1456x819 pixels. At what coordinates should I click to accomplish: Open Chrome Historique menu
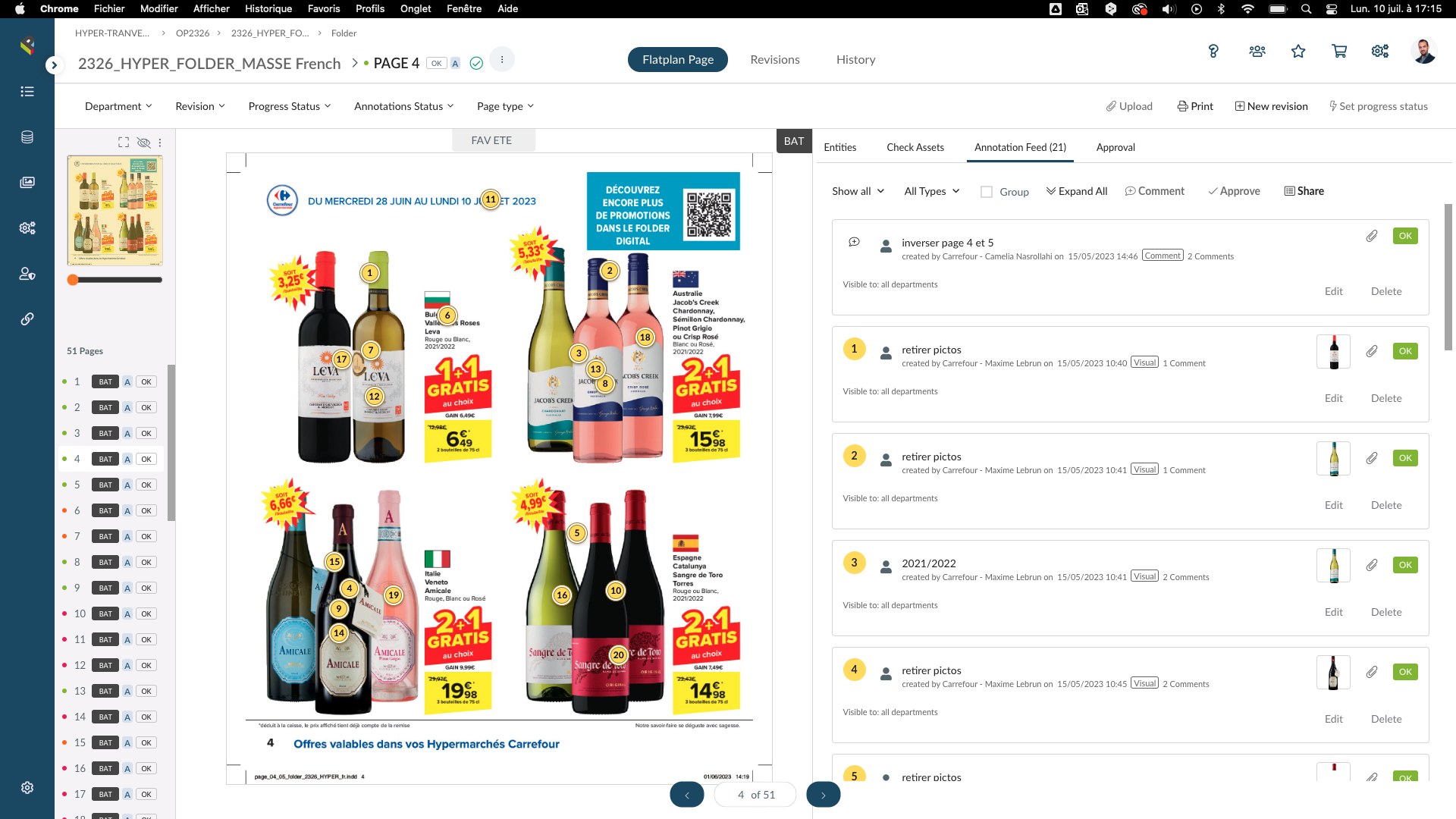pos(268,9)
